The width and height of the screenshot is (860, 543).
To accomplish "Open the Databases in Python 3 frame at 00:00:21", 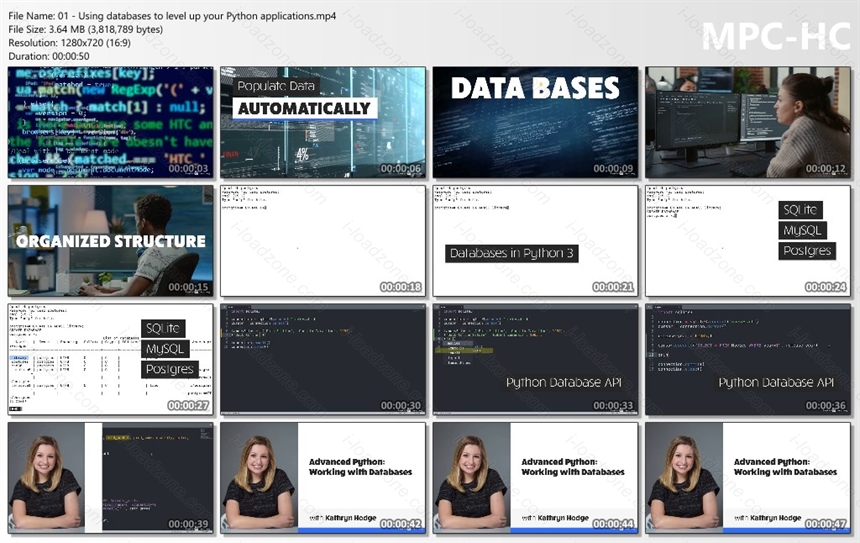I will click(x=535, y=241).
